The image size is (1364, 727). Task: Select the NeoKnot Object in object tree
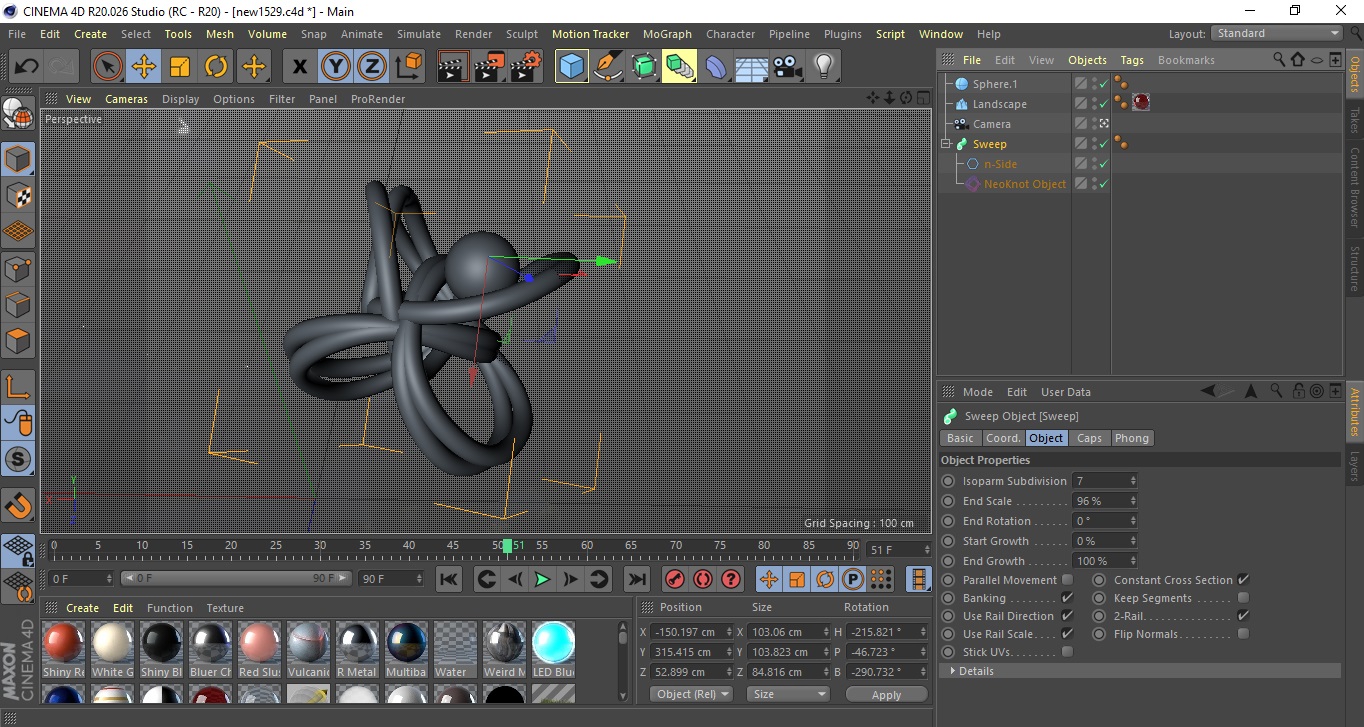(x=1024, y=184)
